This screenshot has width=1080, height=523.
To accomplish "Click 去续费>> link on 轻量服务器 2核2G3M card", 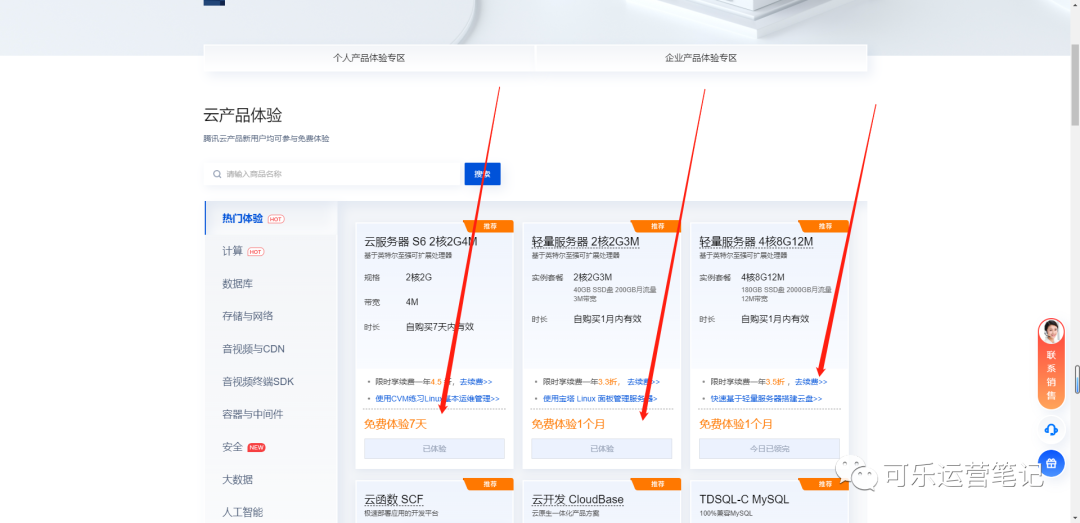I will [643, 382].
